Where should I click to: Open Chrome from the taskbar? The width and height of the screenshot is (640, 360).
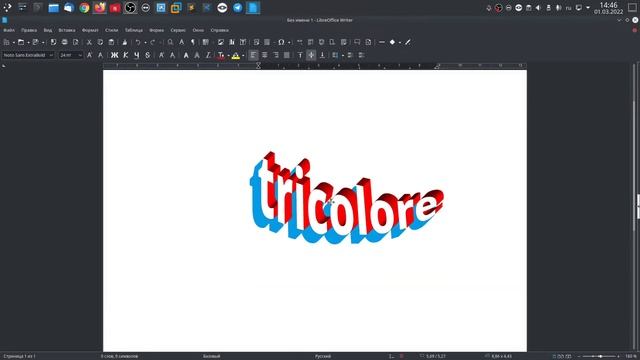point(84,8)
